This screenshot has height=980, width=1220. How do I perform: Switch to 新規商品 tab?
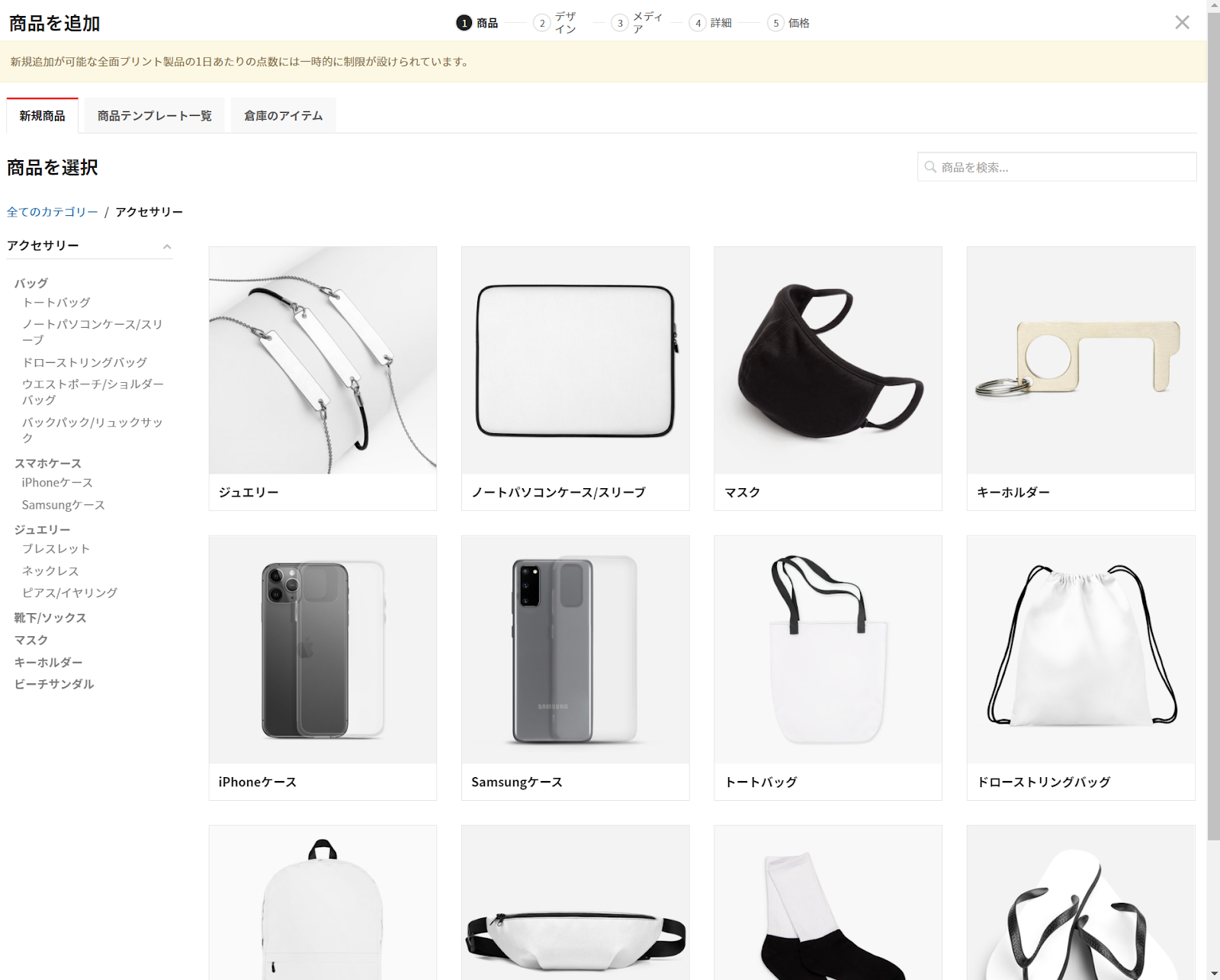pyautogui.click(x=43, y=116)
